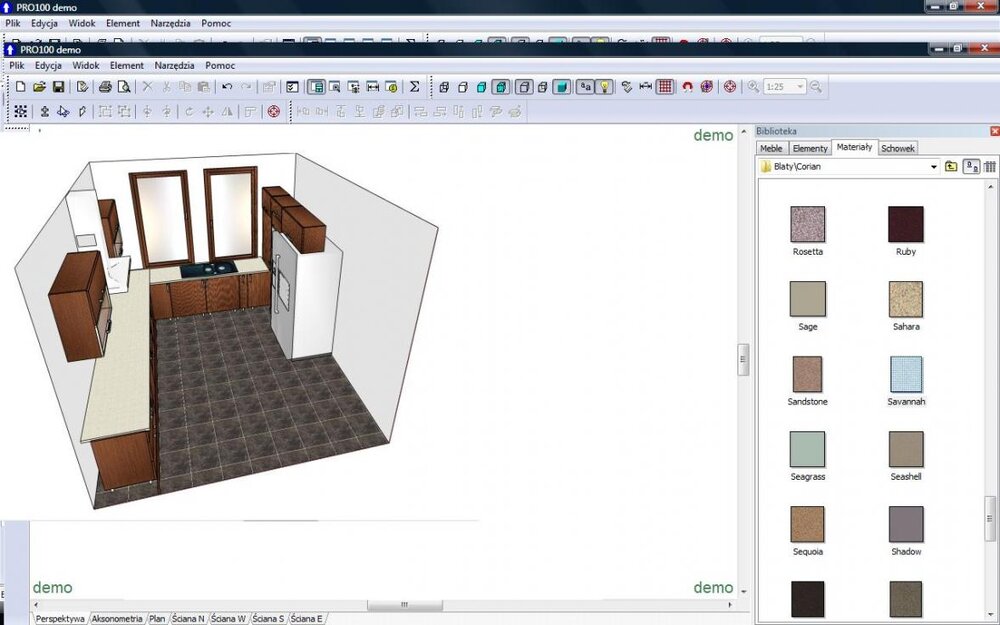Click the Save file icon
Viewport: 1000px width, 625px height.
coord(58,87)
